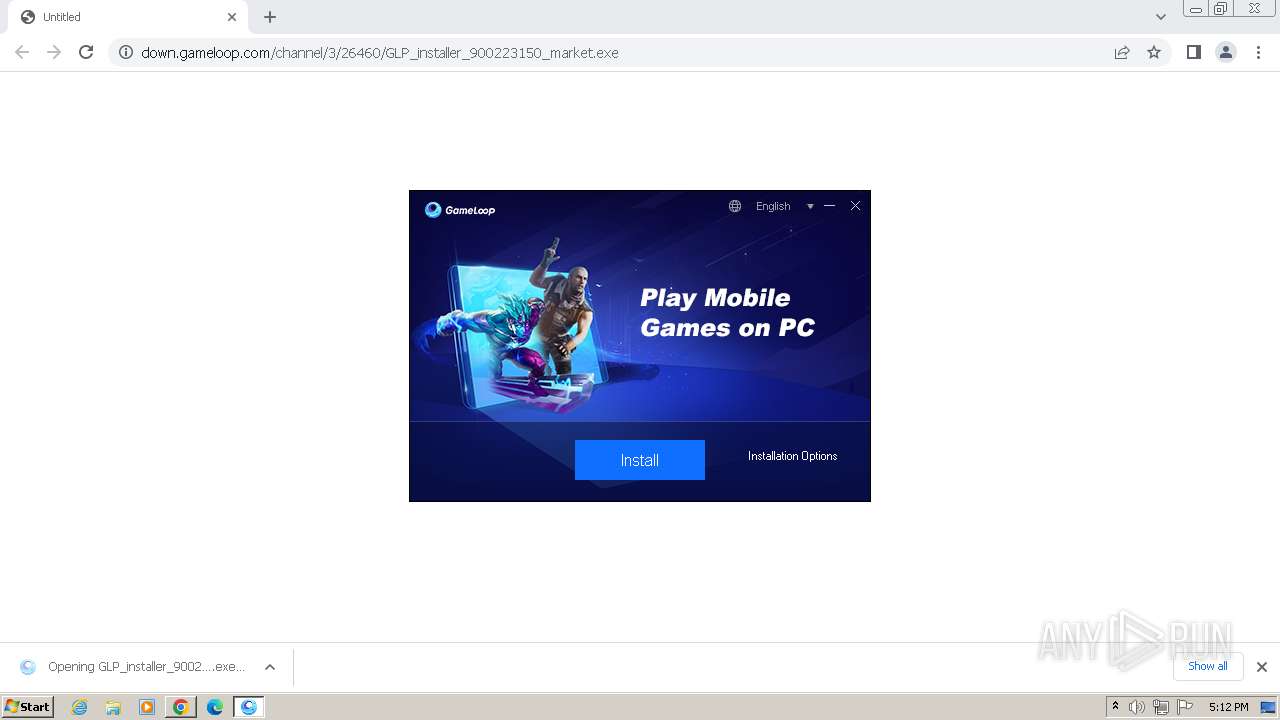Open Microsoft Edge from taskbar
Viewport: 1280px width, 720px height.
tap(215, 707)
